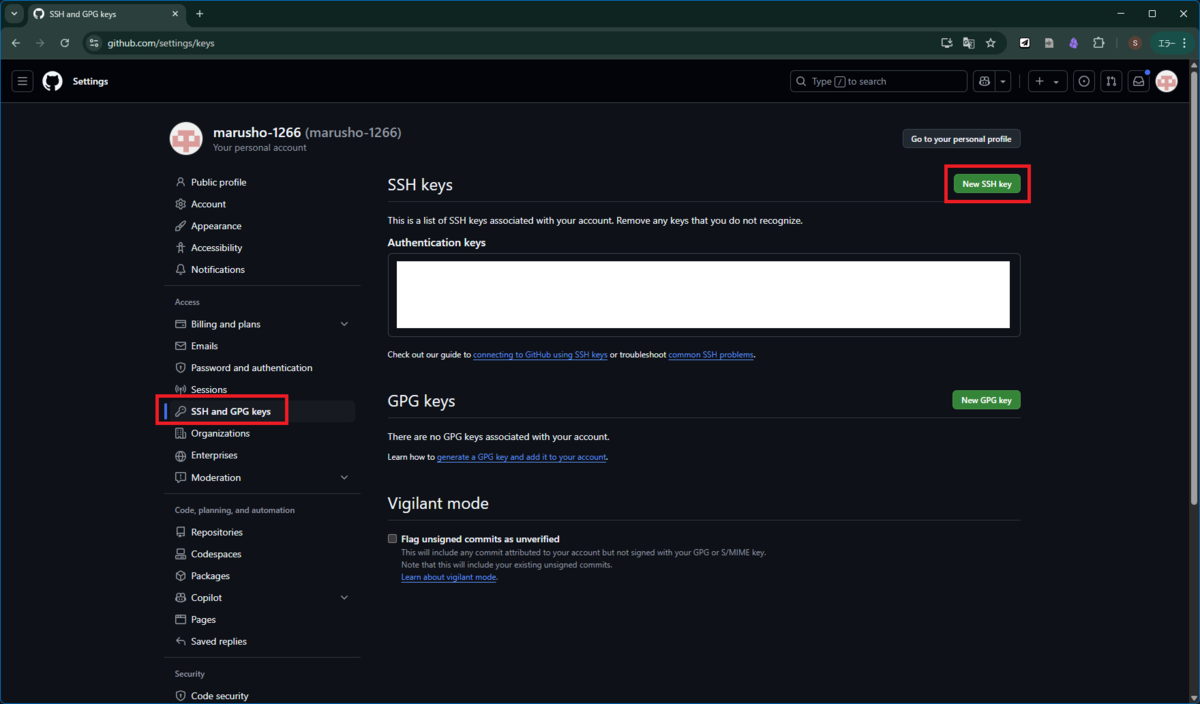
Task: Click the Settings breadcrumb in header
Action: coord(90,81)
